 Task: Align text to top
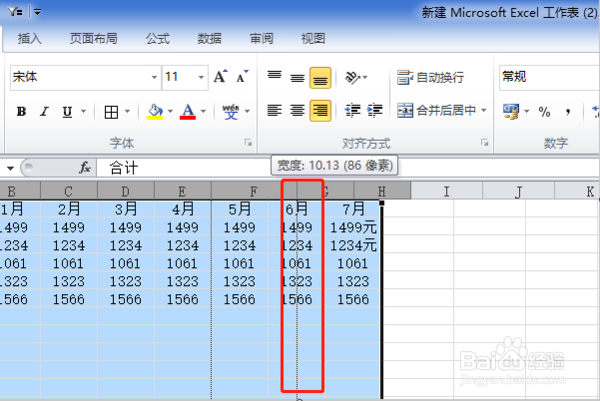274,77
